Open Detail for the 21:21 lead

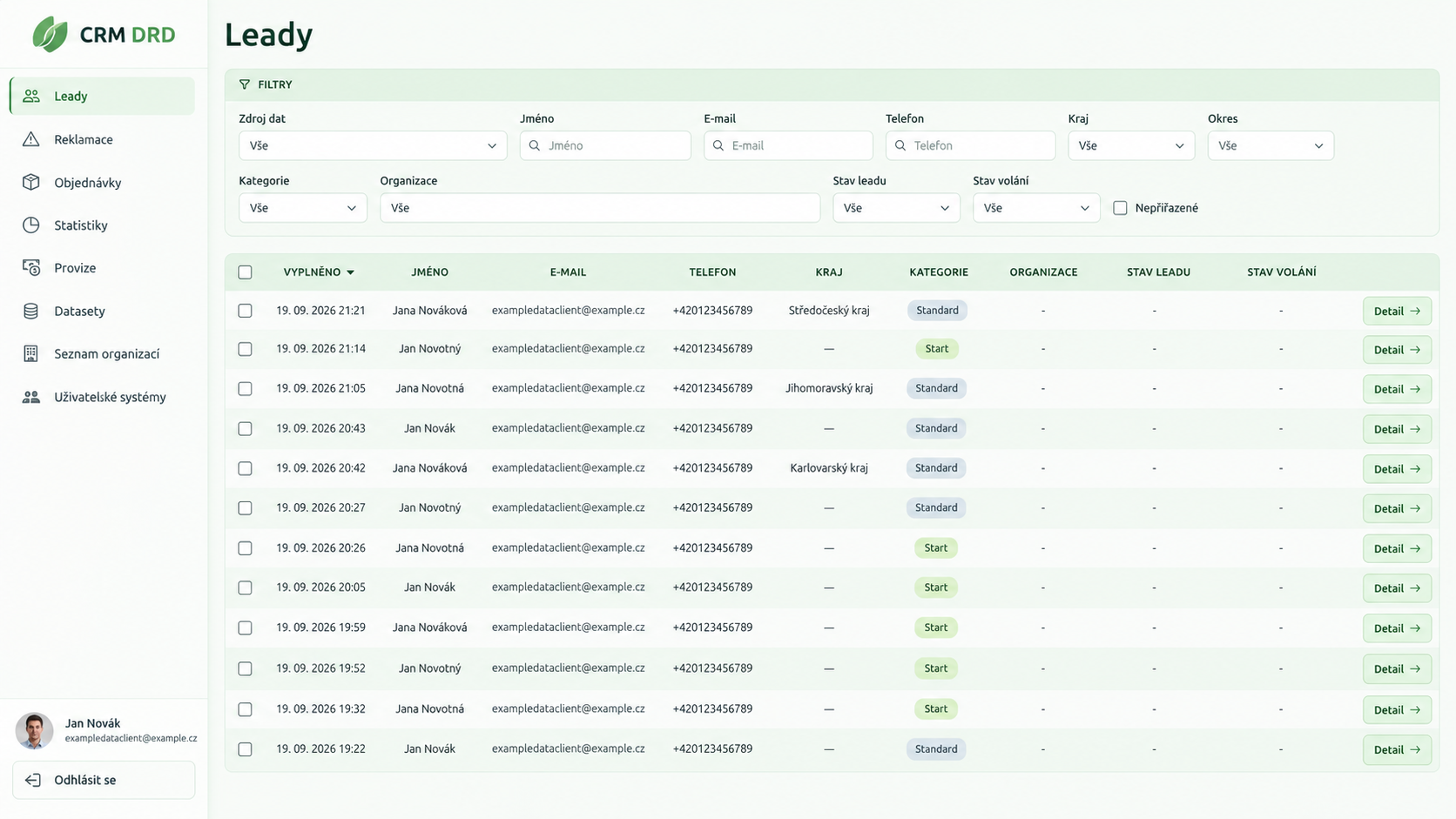click(x=1397, y=311)
